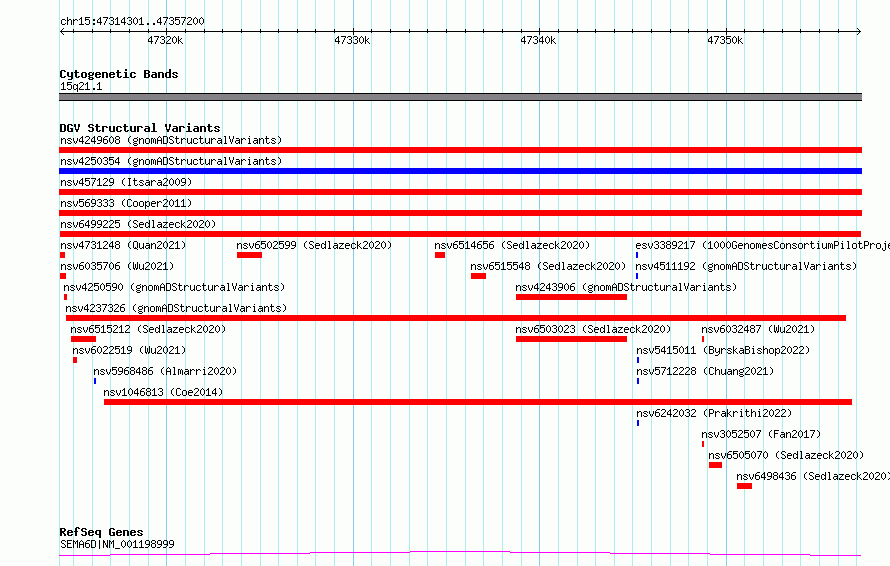Select the nsv4243906 red variant bar

pyautogui.click(x=571, y=297)
